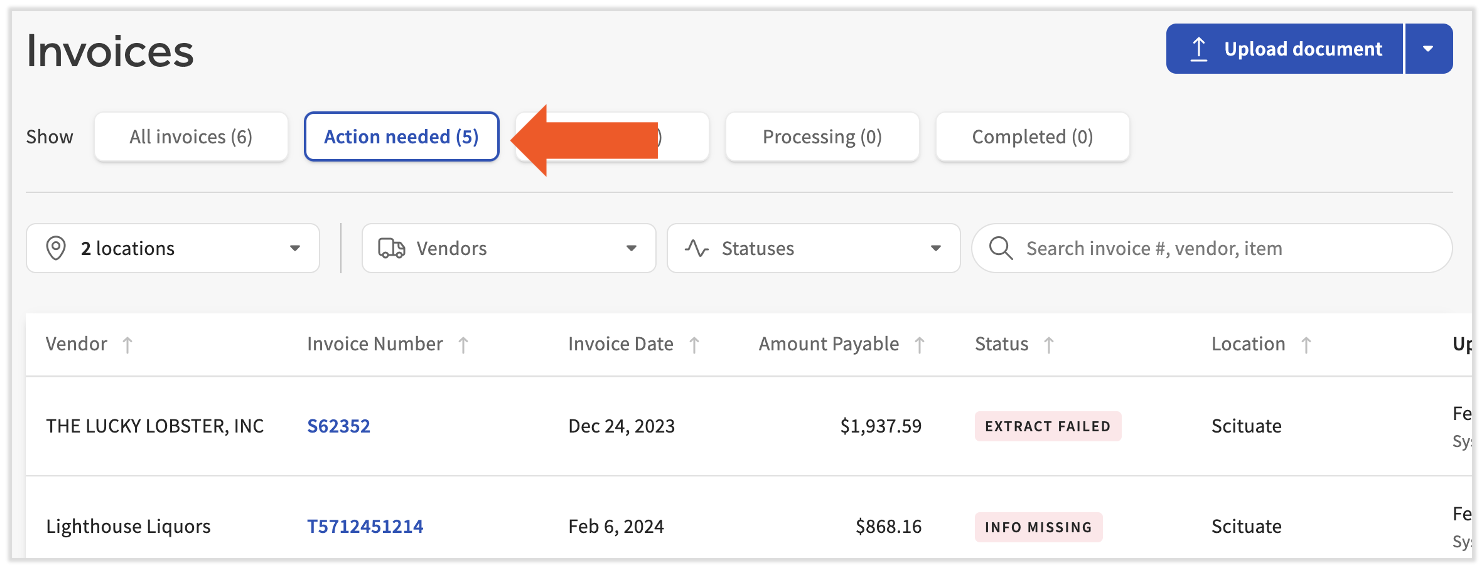Expand the Statuses filter dropdown
1484x572 pixels.
(813, 248)
